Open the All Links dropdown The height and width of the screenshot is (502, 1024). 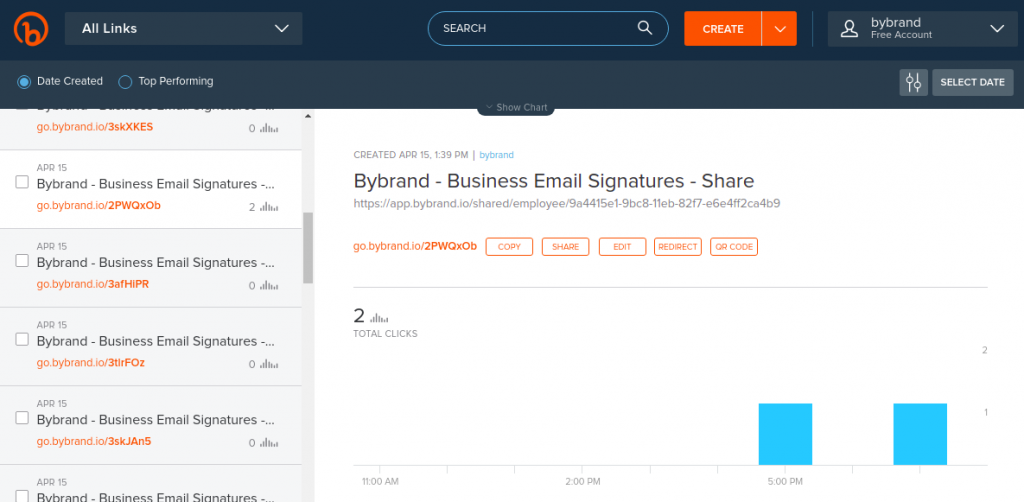tap(184, 29)
